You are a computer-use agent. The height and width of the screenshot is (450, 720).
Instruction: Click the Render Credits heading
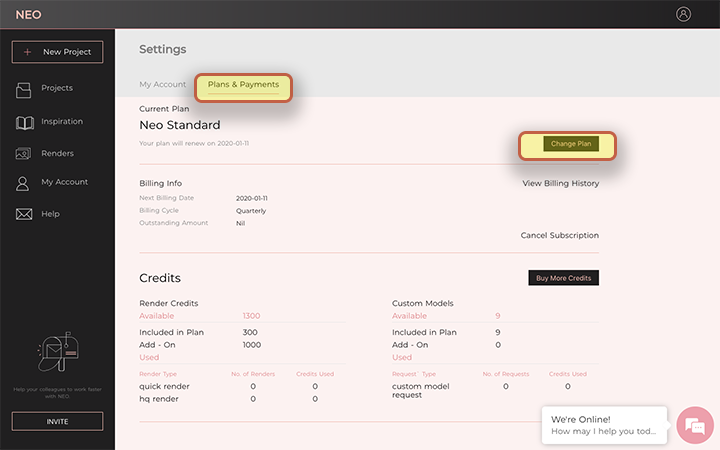[x=169, y=303]
